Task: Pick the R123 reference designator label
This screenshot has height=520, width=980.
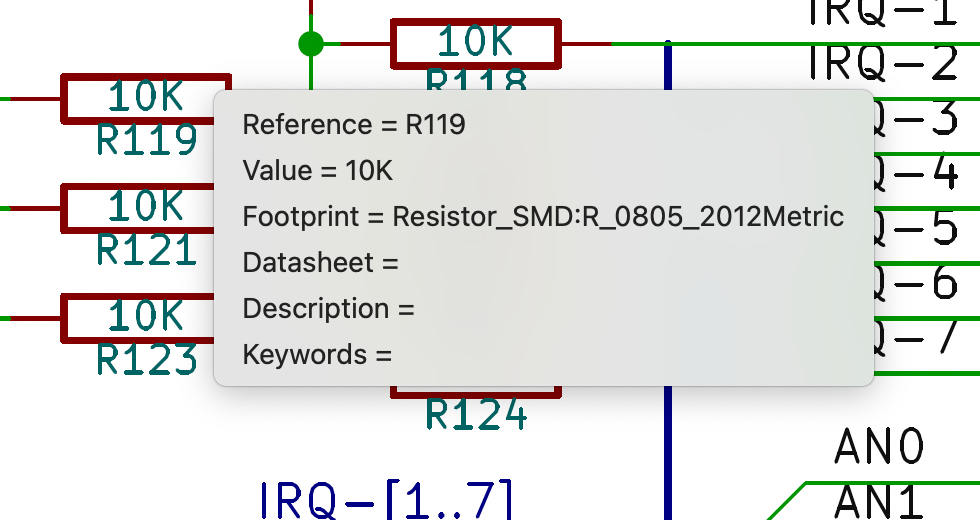Action: (x=146, y=360)
